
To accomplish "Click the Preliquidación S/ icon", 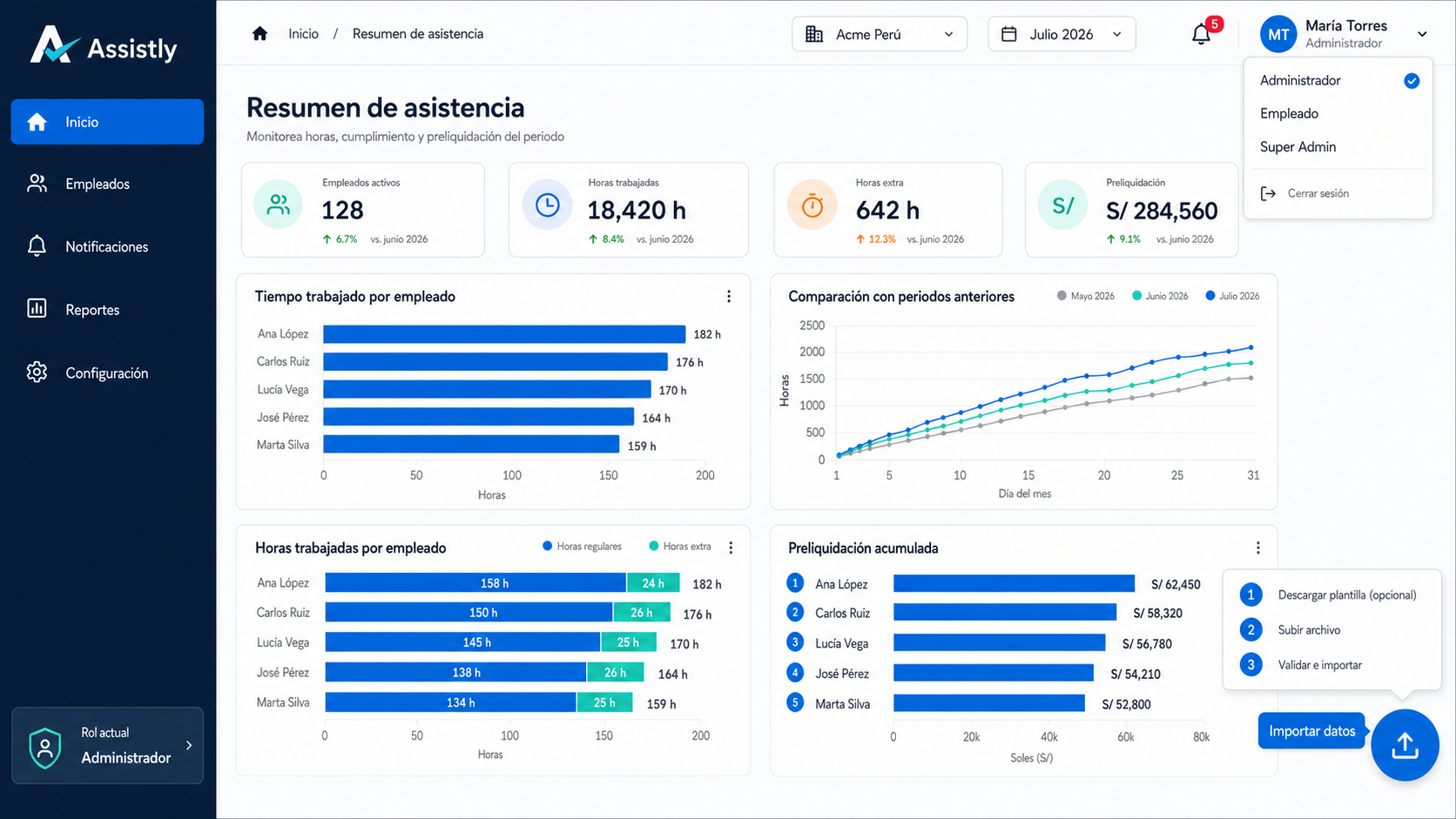I will coord(1062,205).
